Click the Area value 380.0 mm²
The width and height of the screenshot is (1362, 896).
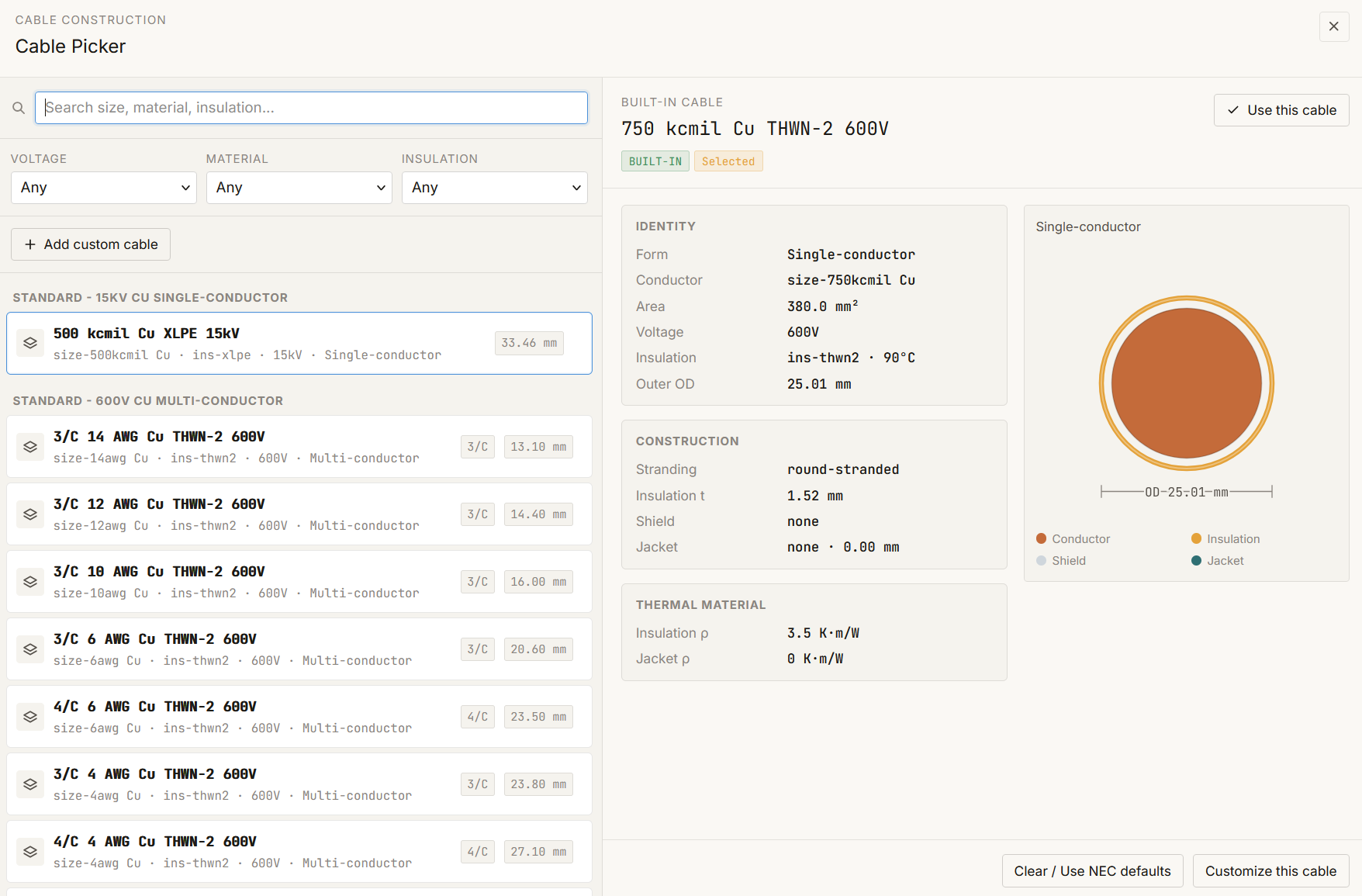coord(822,306)
